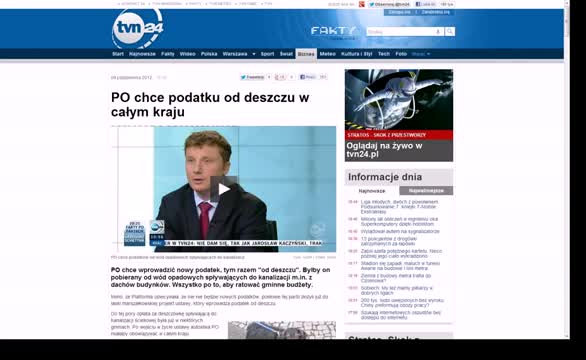This screenshot has width=586, height=360.
Task: Open the Stratos live broadcast thumbnail
Action: (399, 115)
